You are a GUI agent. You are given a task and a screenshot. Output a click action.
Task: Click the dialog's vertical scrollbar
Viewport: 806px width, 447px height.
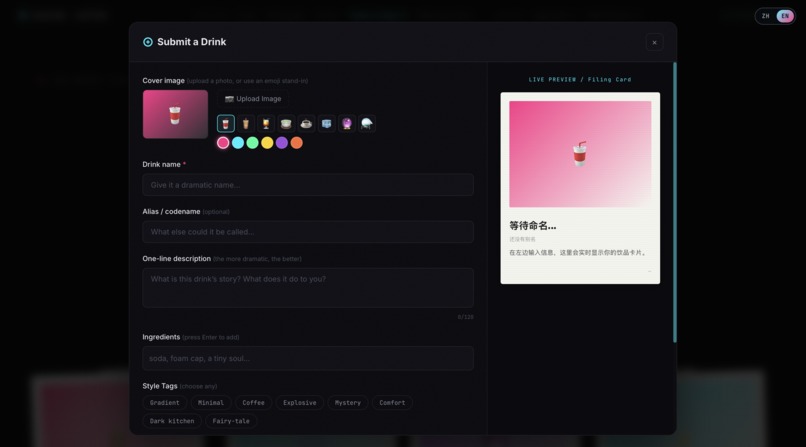pyautogui.click(x=675, y=202)
